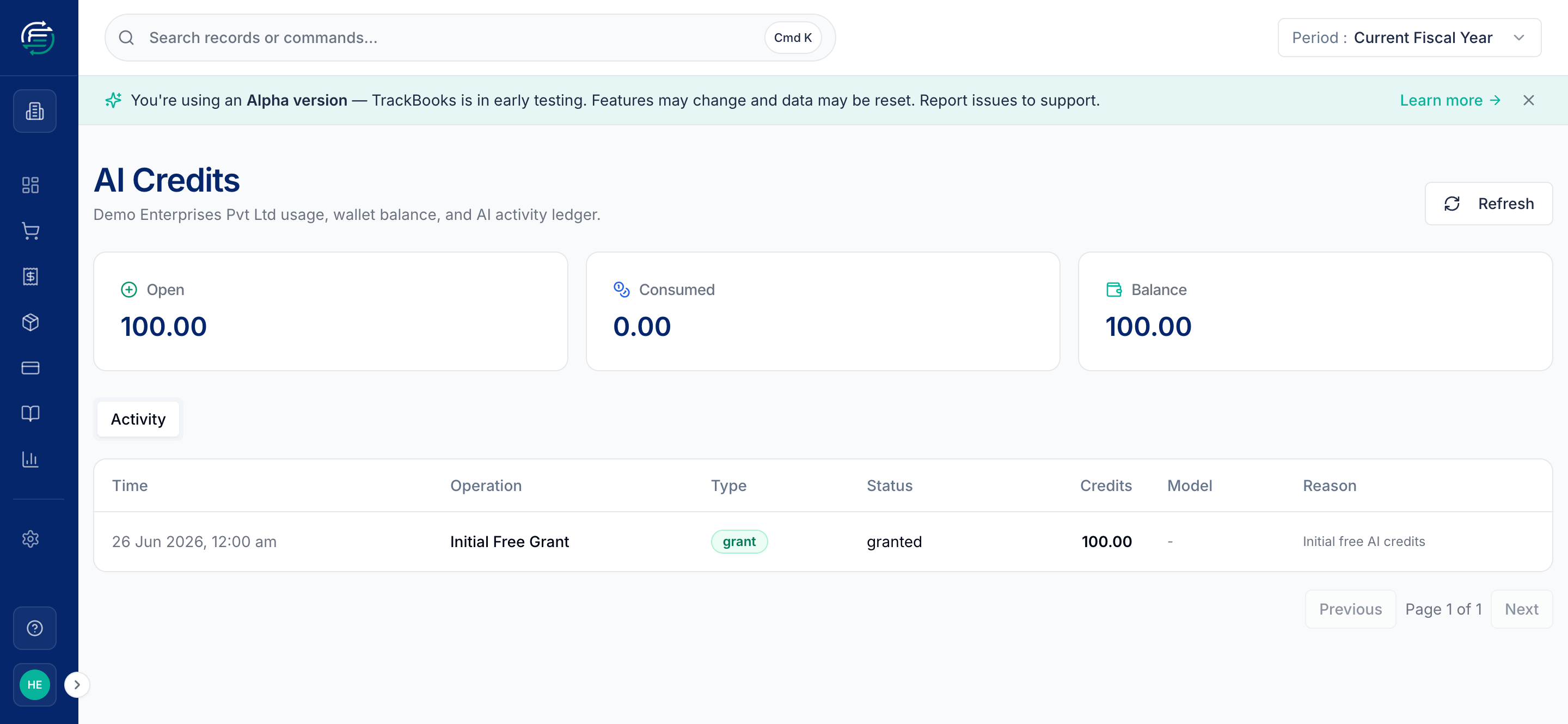Image resolution: width=1568 pixels, height=724 pixels.
Task: Click the Learn more link in banner
Action: pos(1450,100)
